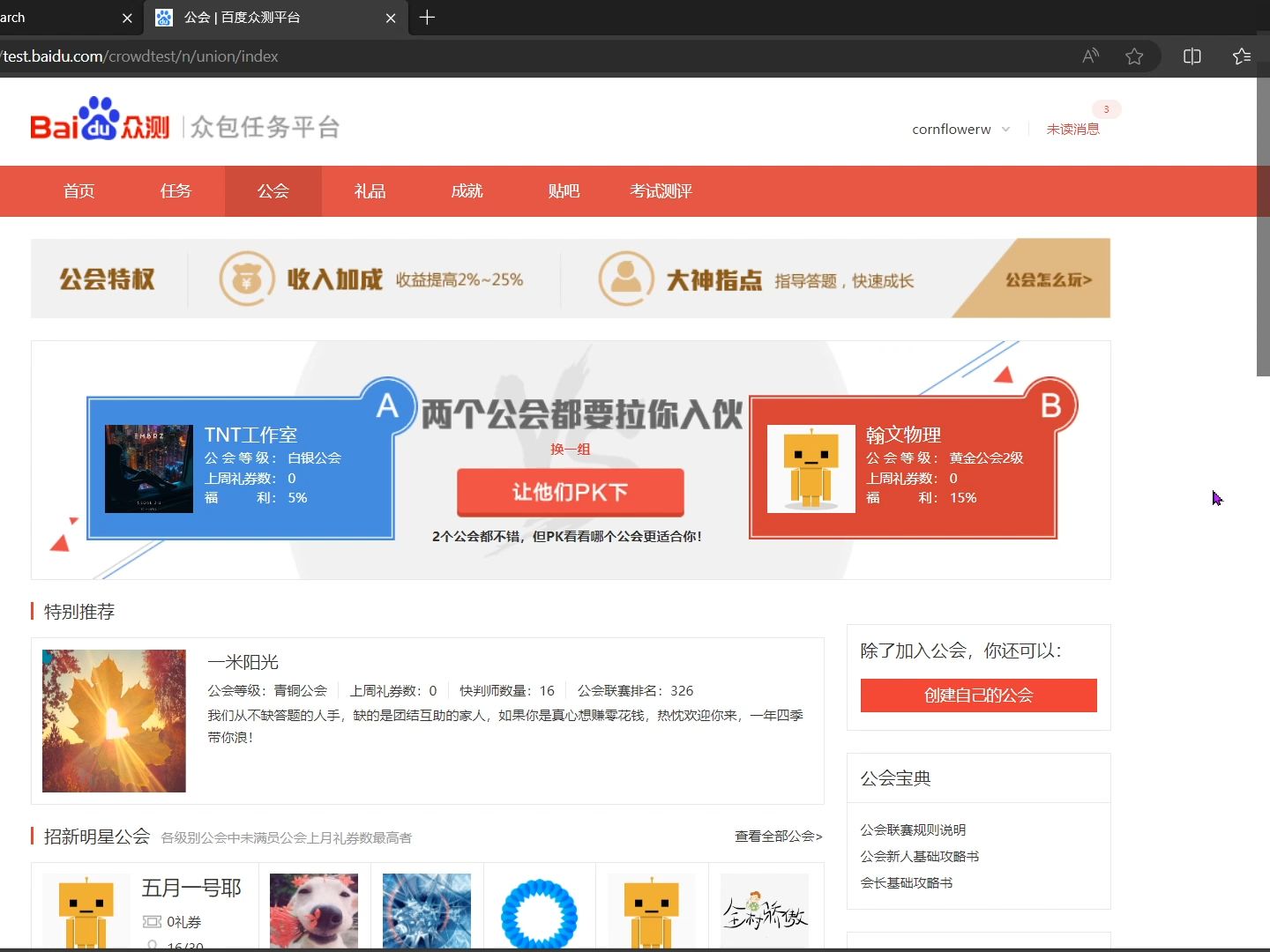Click 创建自己的公会 button
Screen dimensions: 1270x952
[x=979, y=695]
